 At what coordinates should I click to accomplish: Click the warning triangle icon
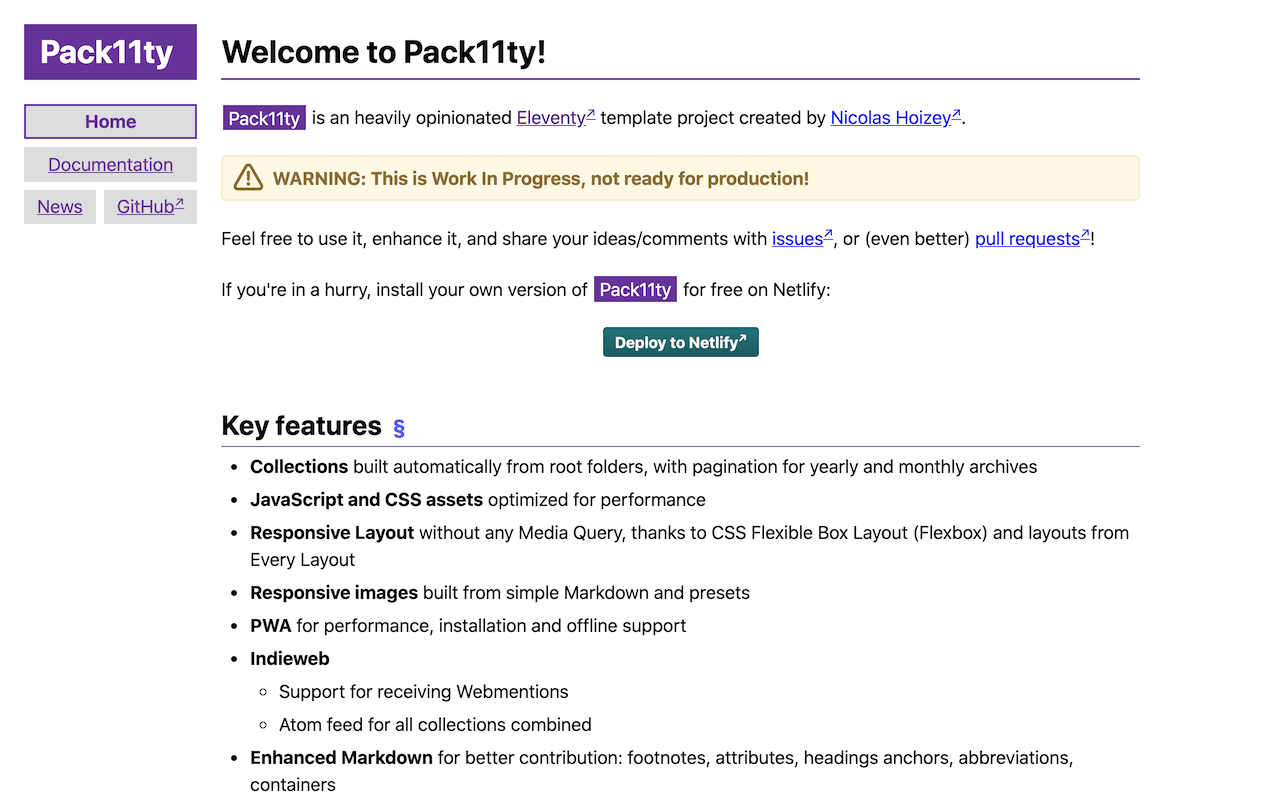click(248, 178)
